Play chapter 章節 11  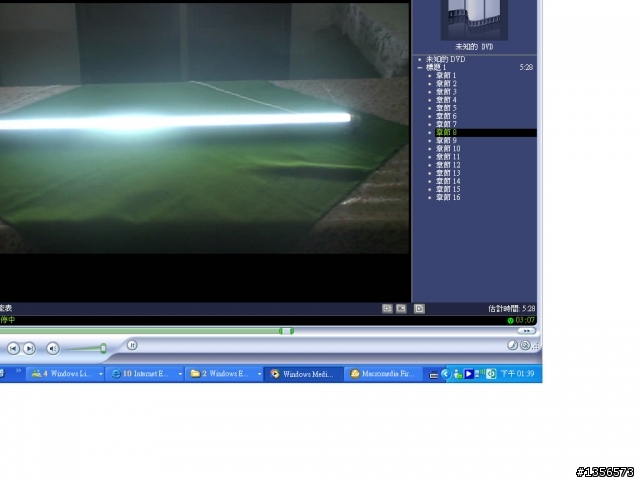448,157
